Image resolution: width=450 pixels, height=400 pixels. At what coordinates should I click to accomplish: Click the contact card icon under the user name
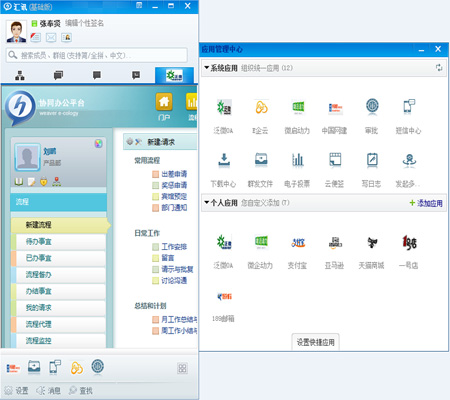(x=67, y=37)
